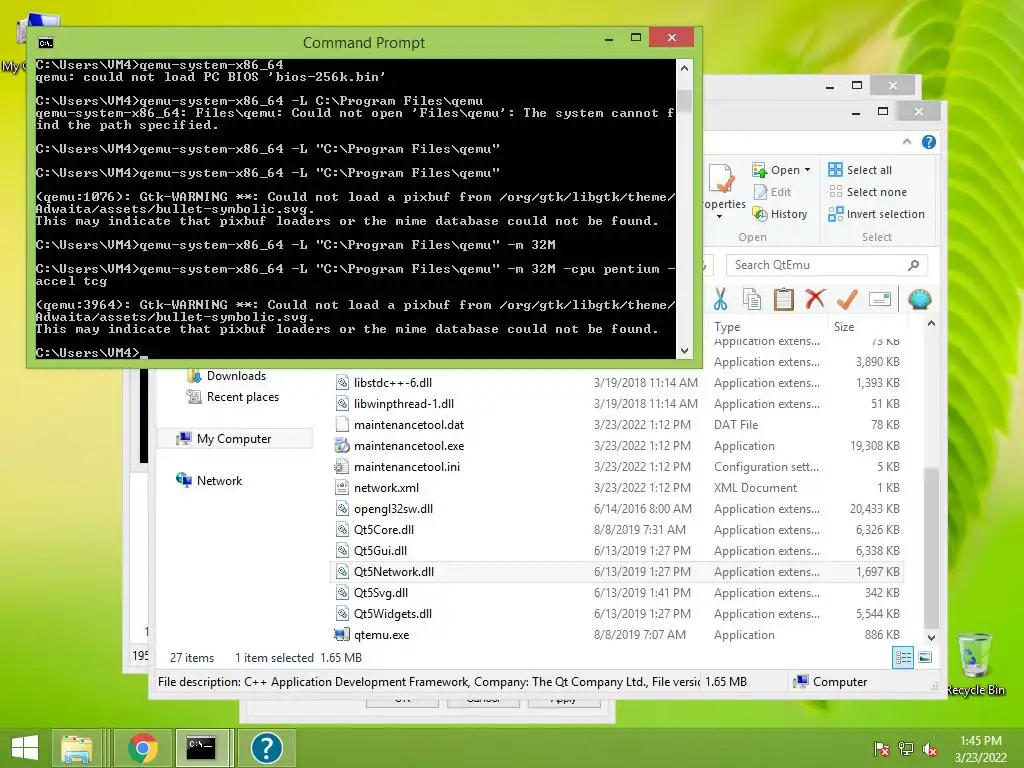Image resolution: width=1024 pixels, height=768 pixels.
Task: Click Command Prompt scrollbar down arrow
Action: click(x=684, y=351)
